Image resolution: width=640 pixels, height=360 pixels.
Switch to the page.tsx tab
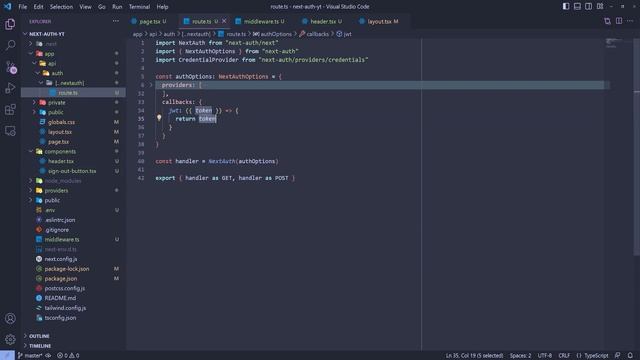(x=152, y=21)
